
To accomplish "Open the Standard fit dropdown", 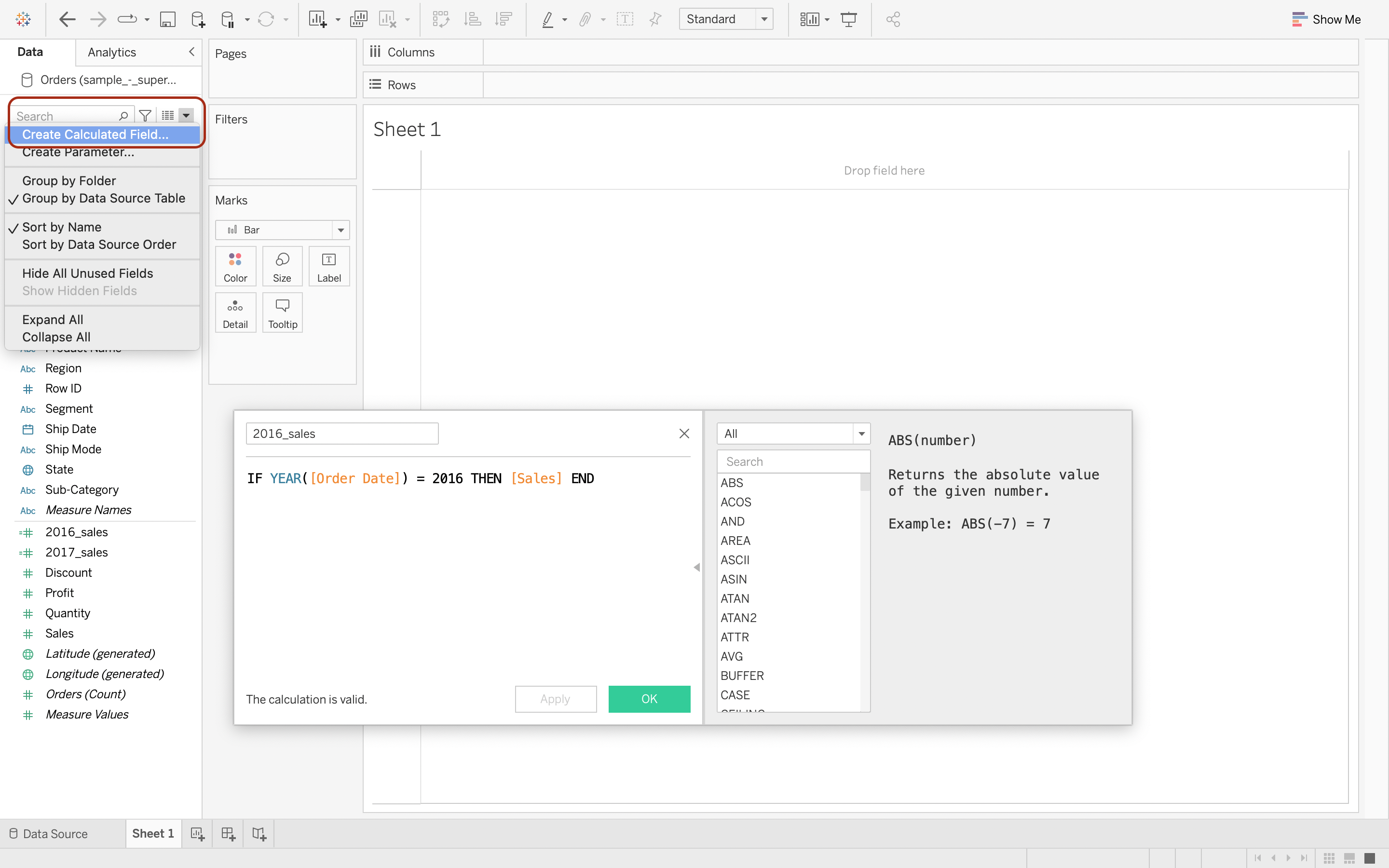I will point(725,19).
